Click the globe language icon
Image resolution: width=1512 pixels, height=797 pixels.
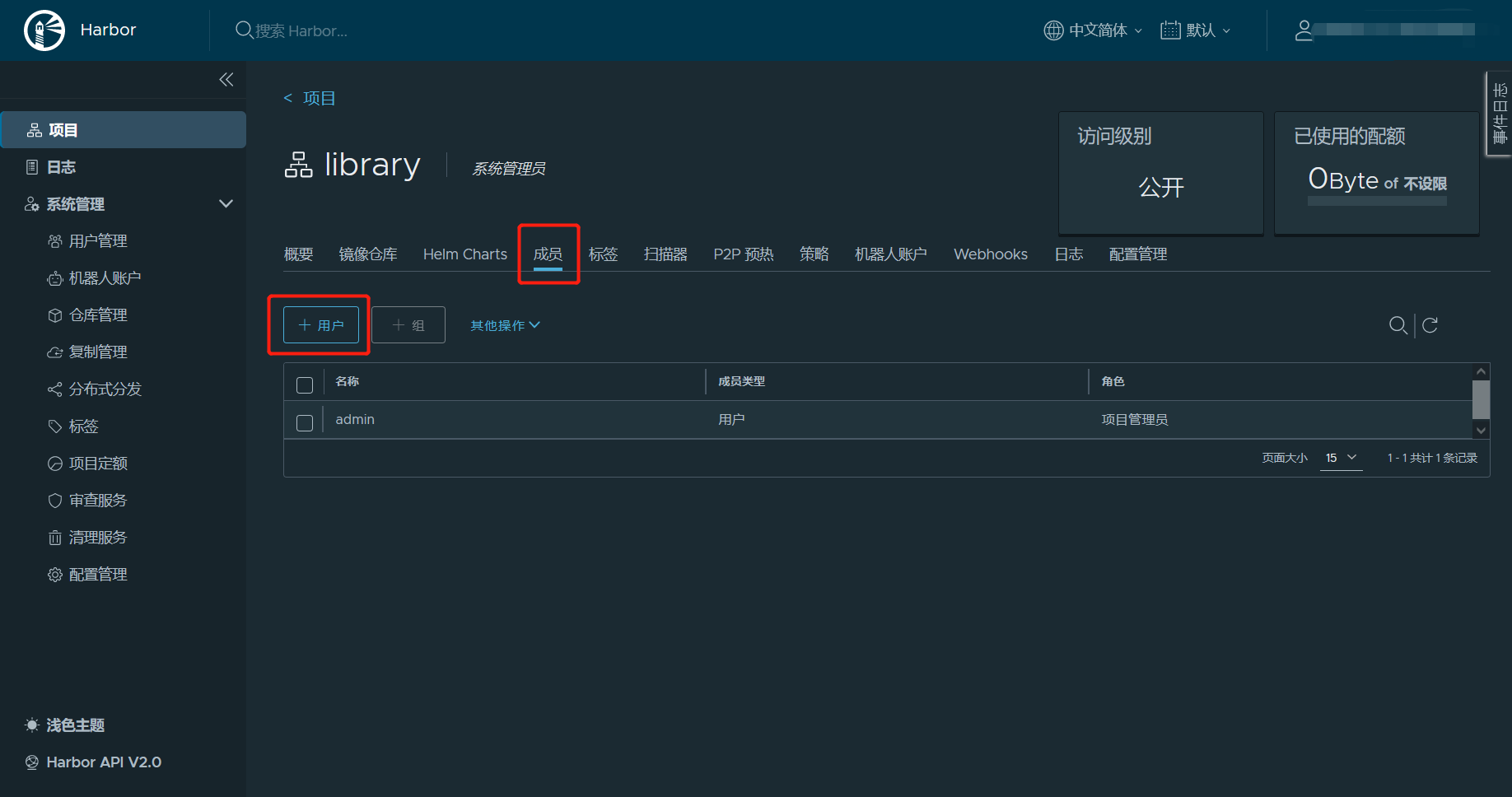tap(1053, 30)
